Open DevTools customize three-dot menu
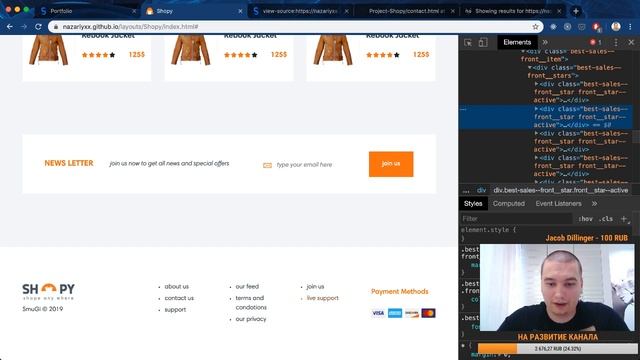 [616, 42]
